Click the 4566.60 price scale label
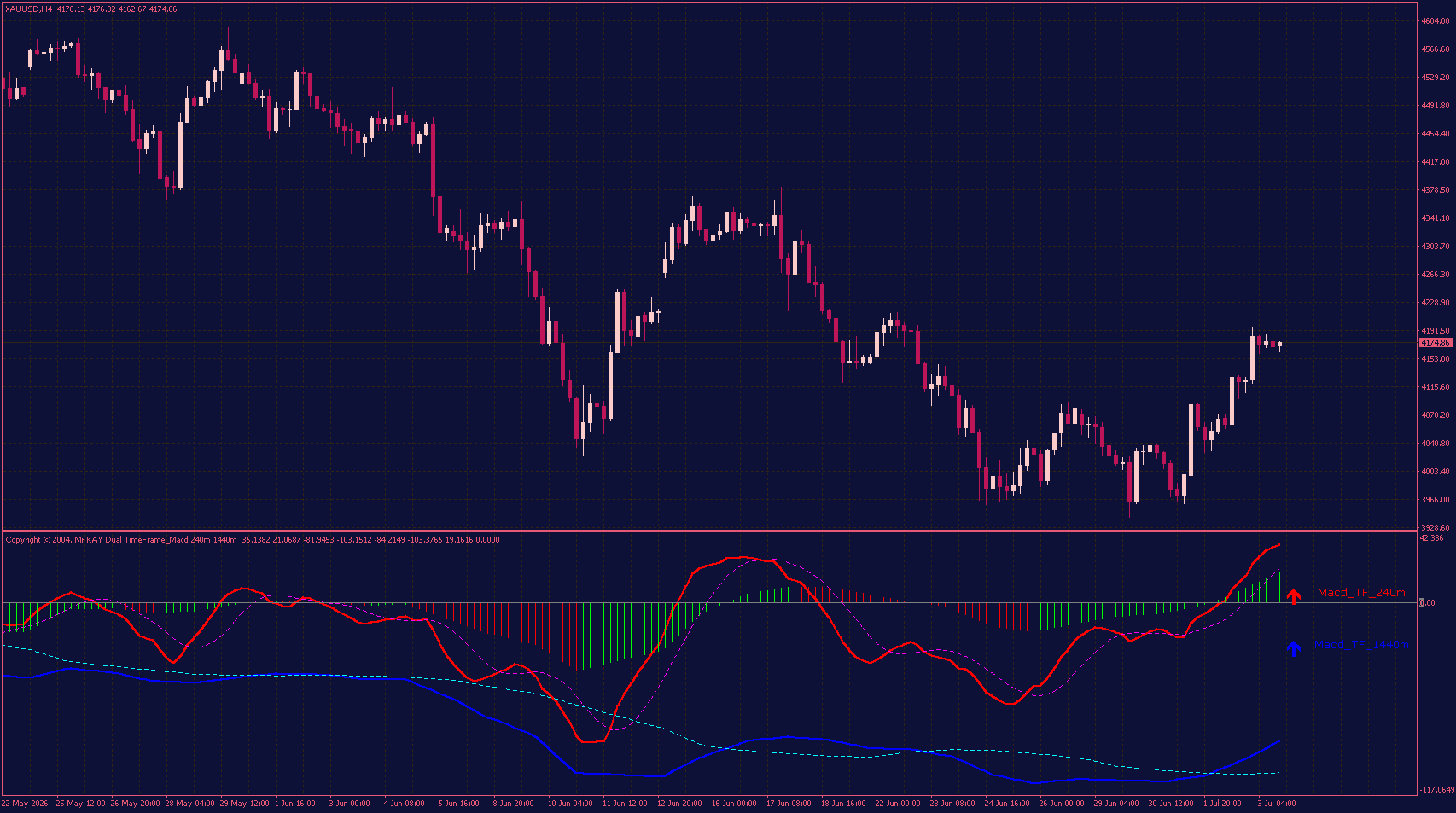1456x813 pixels. tap(1436, 49)
